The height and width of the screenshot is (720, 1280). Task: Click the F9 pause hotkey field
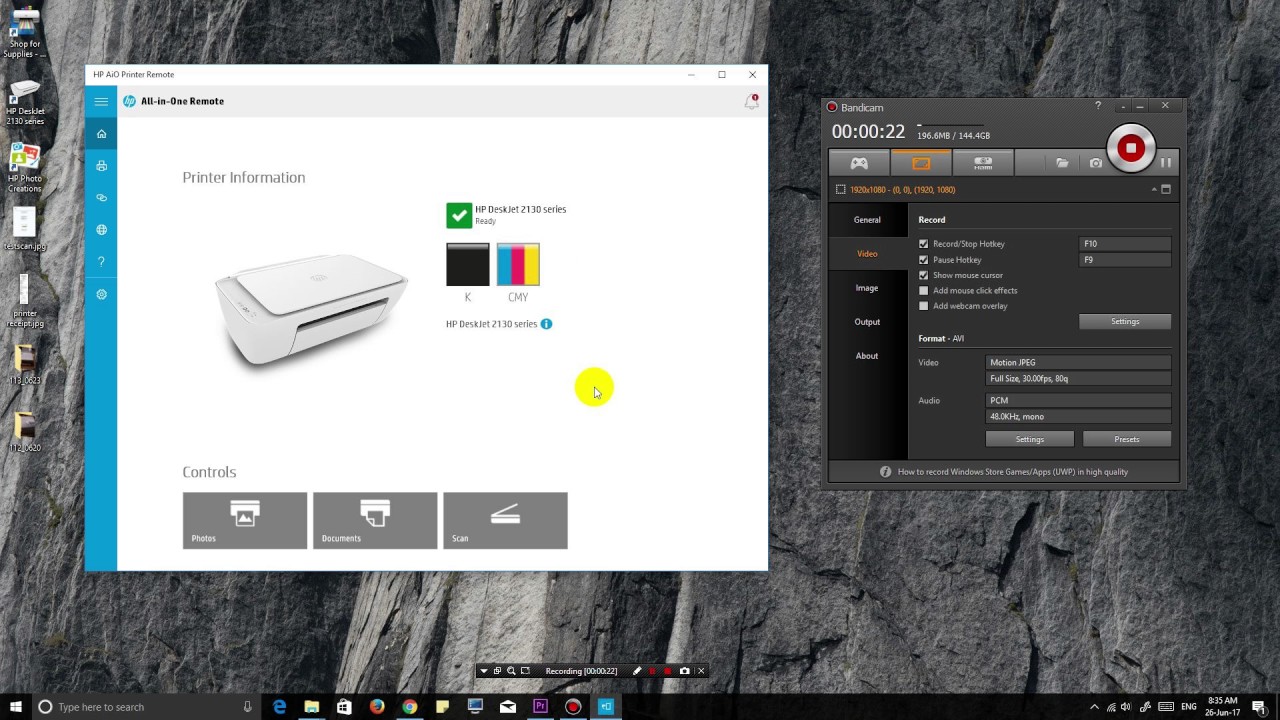point(1125,260)
